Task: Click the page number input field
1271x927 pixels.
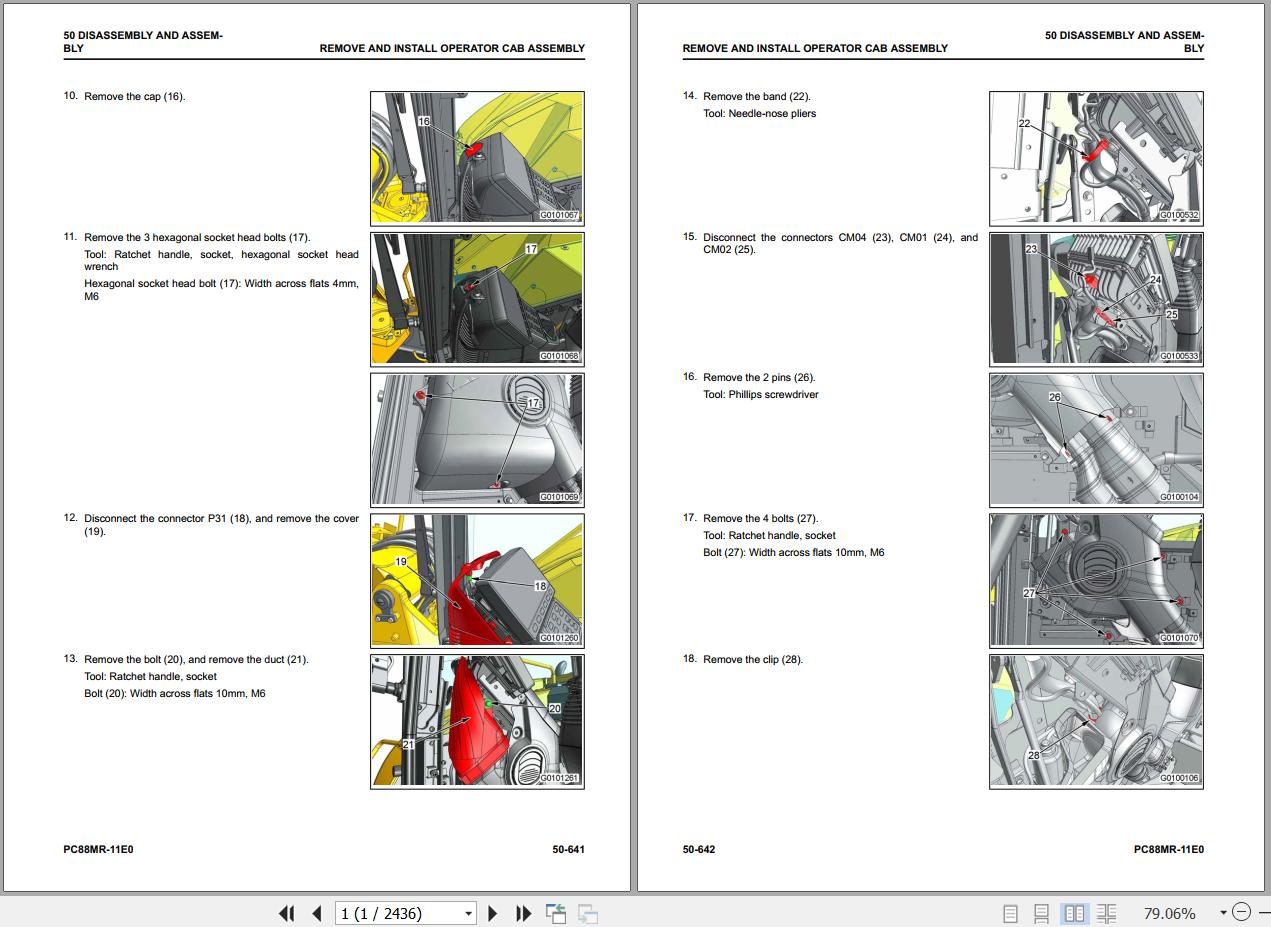Action: [x=398, y=913]
